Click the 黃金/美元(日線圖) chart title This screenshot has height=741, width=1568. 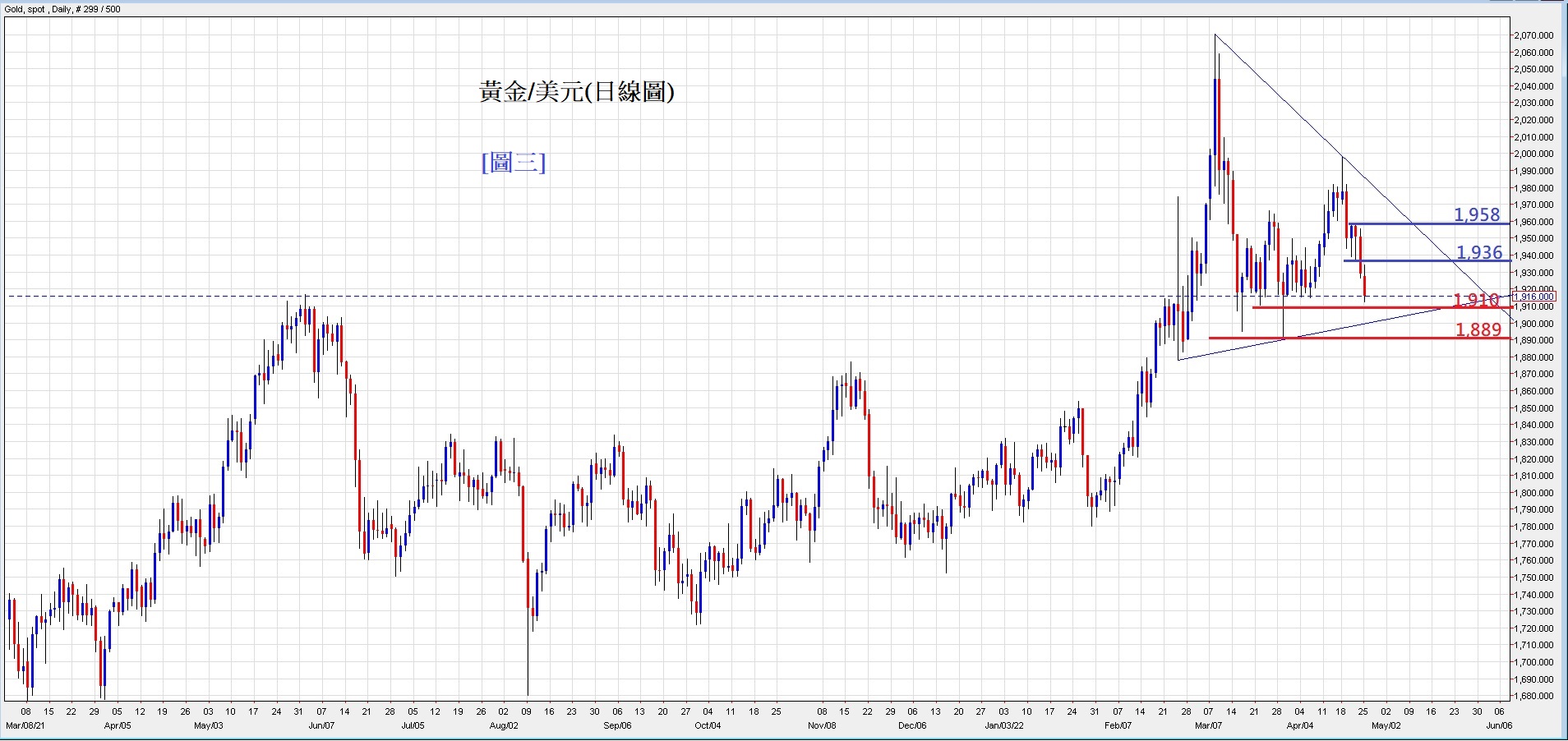pos(576,92)
